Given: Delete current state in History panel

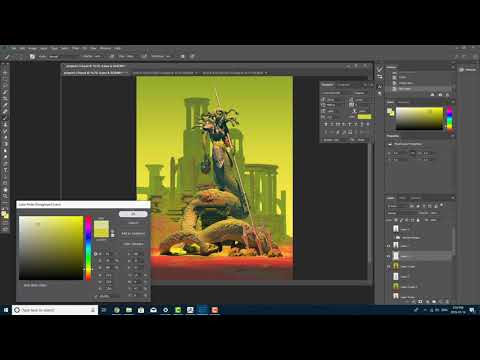Looking at the screenshot, I should pyautogui.click(x=448, y=95).
